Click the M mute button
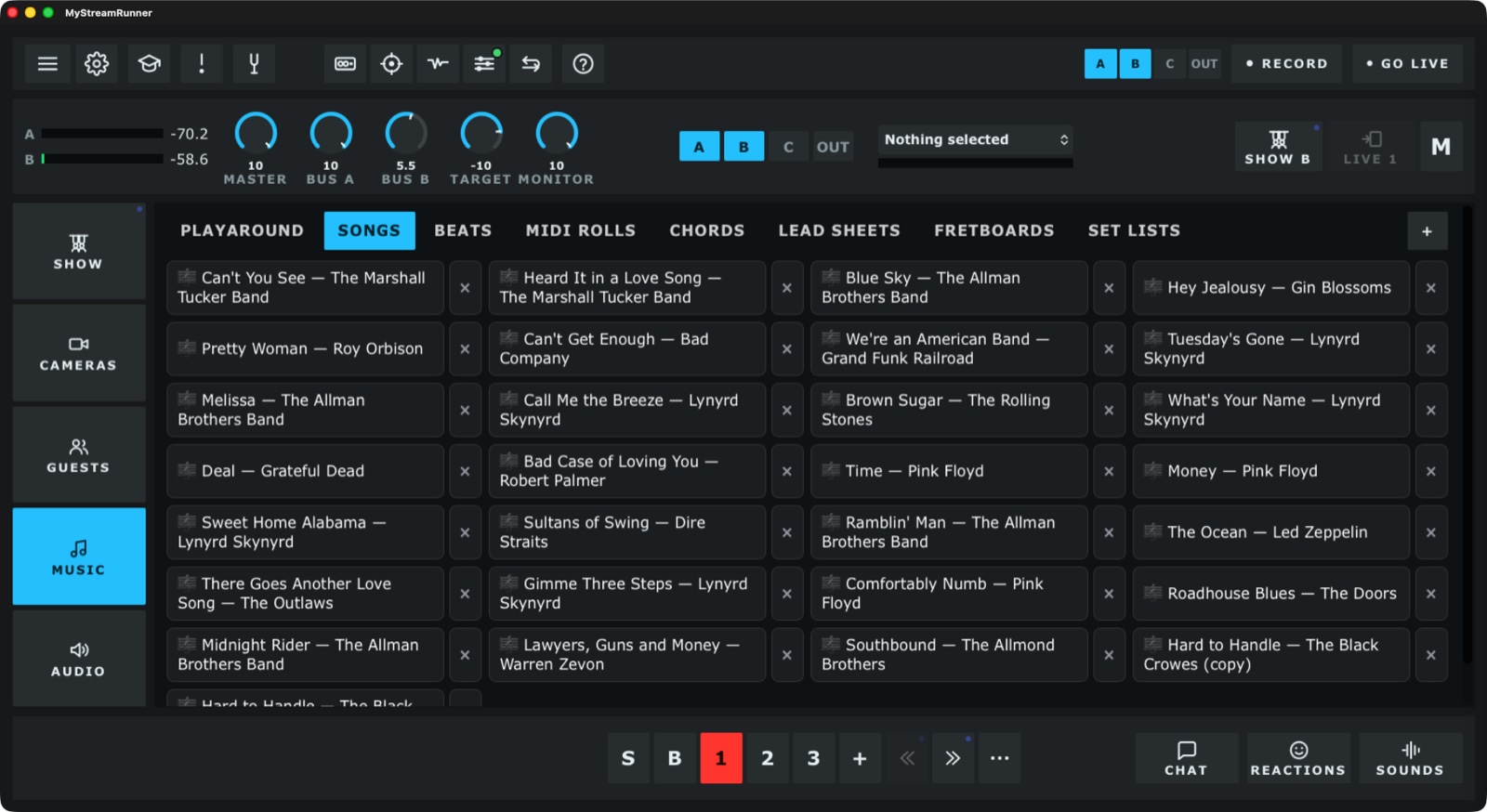 [x=1441, y=147]
